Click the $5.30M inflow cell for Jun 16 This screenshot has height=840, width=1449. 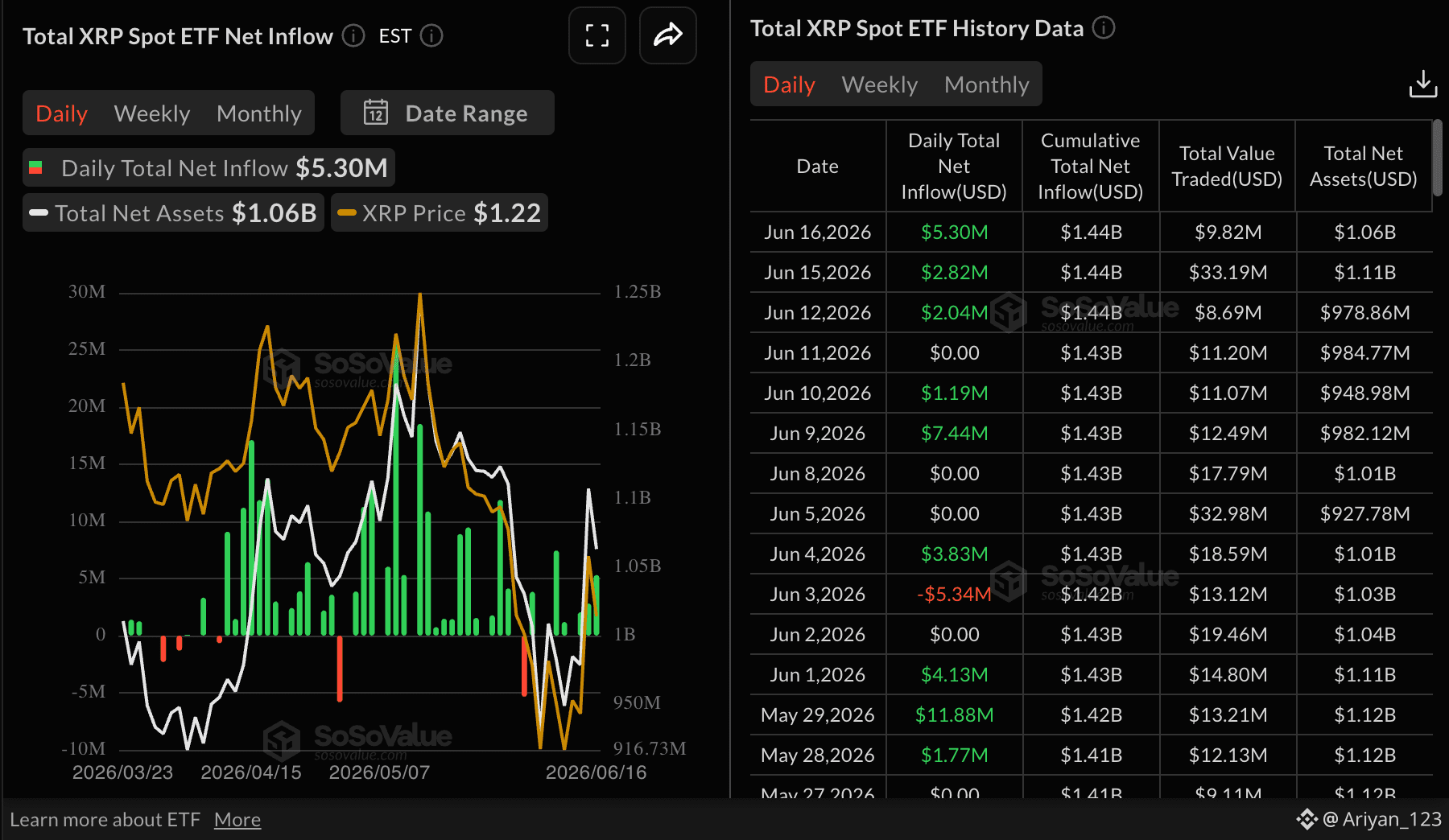pos(955,233)
